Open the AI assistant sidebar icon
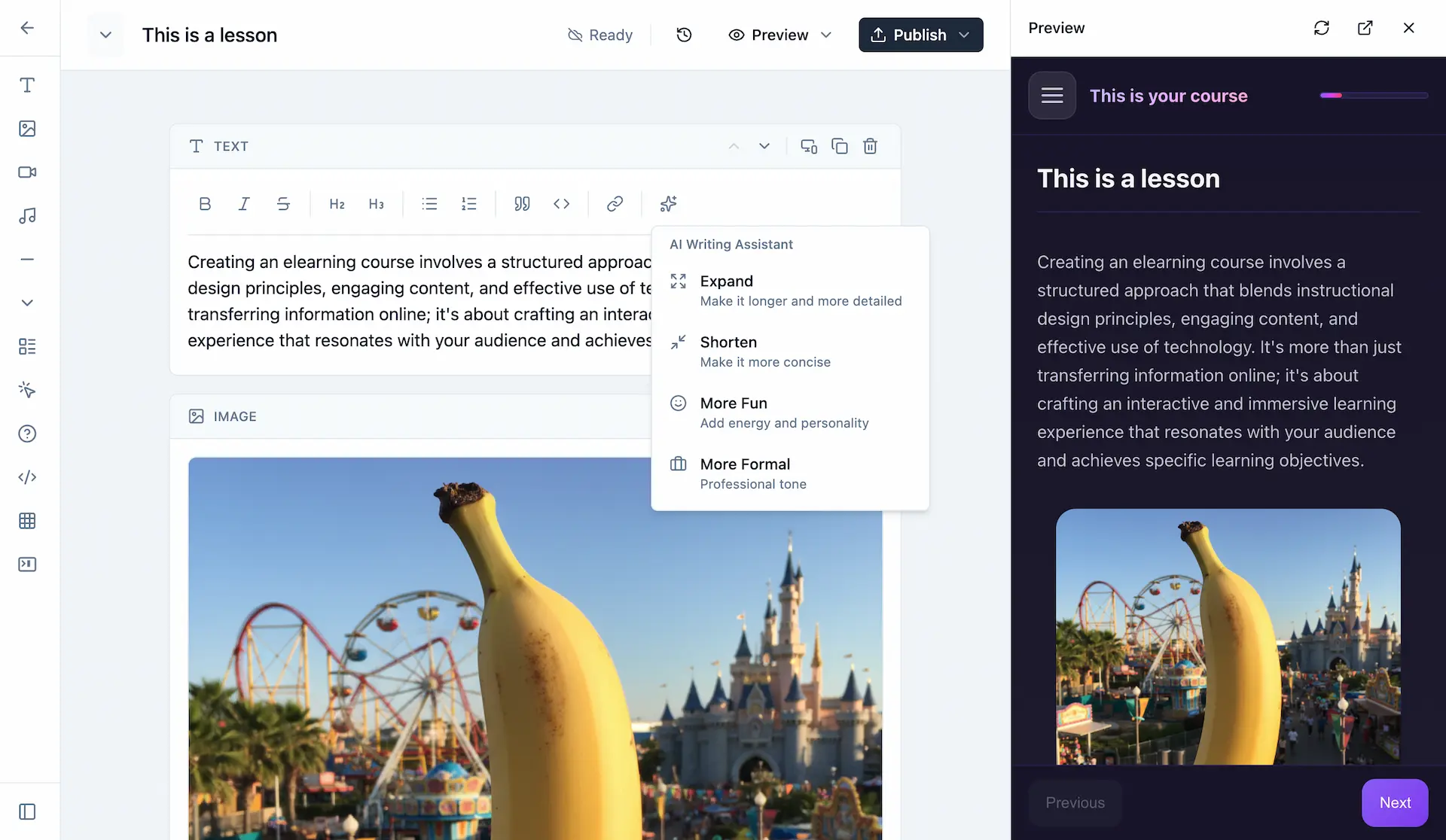Viewport: 1446px width, 840px height. coord(28,389)
